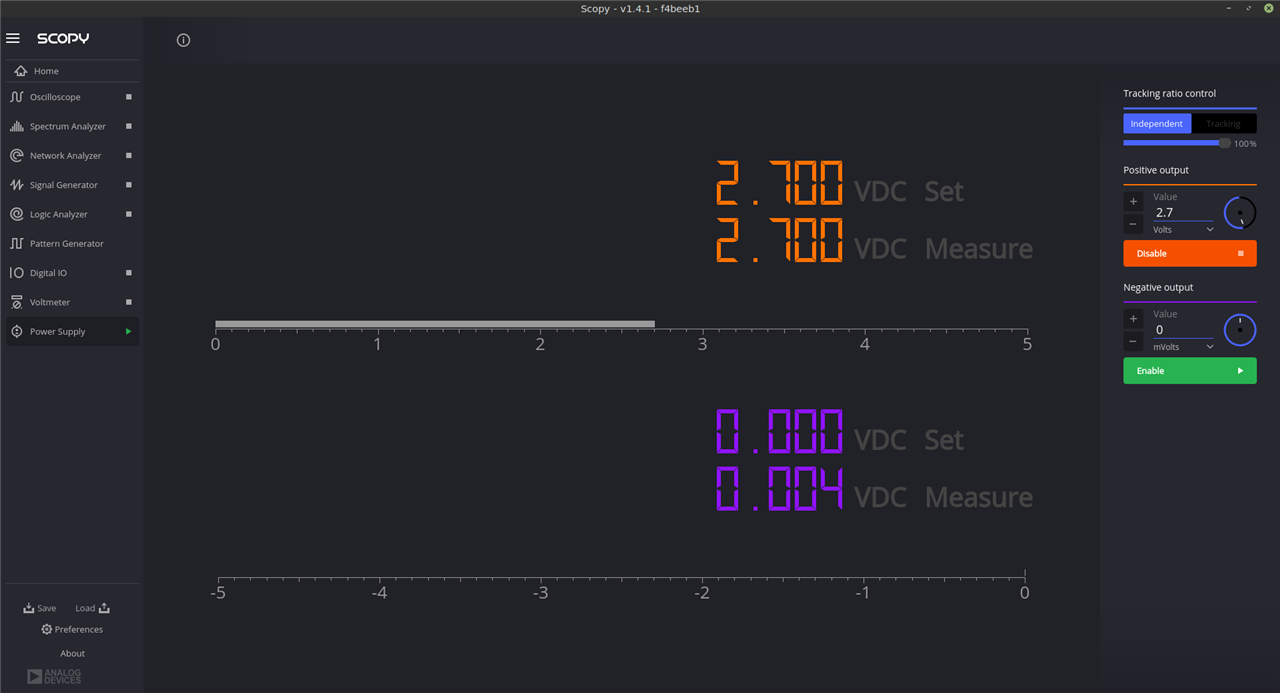Toggle the Signal Generator run square
Viewport: 1280px width, 693px height.
coord(128,185)
